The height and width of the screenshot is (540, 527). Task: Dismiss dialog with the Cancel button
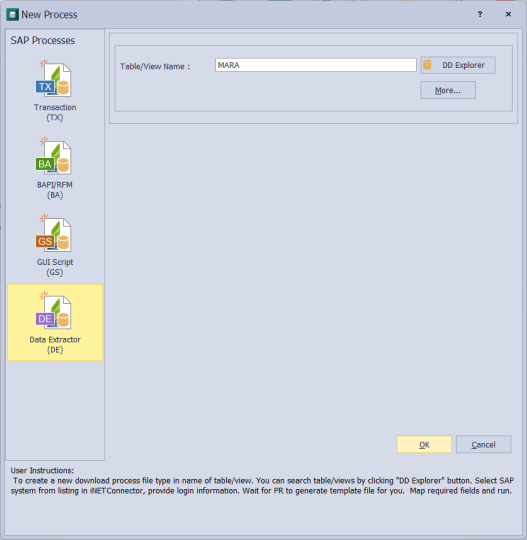point(483,444)
